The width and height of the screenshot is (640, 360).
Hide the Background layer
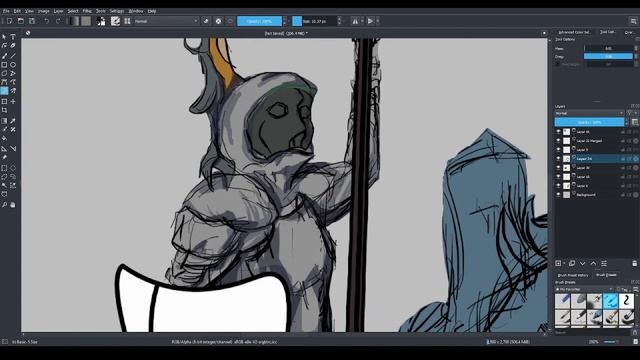click(x=558, y=195)
